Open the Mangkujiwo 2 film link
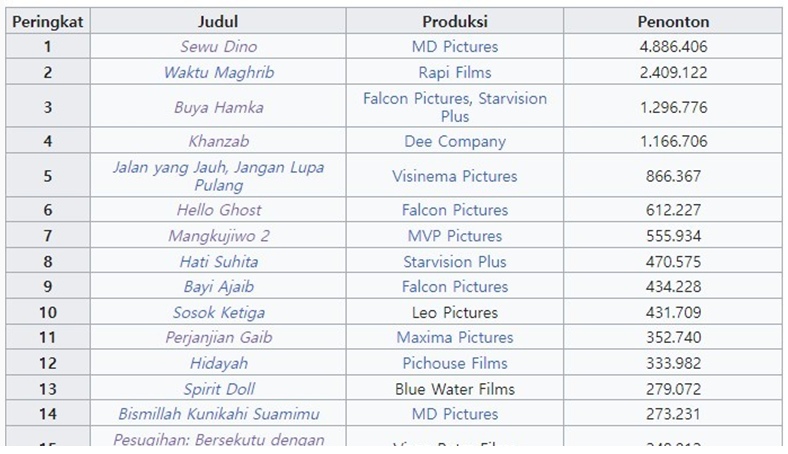The height and width of the screenshot is (454, 788). pyautogui.click(x=218, y=236)
